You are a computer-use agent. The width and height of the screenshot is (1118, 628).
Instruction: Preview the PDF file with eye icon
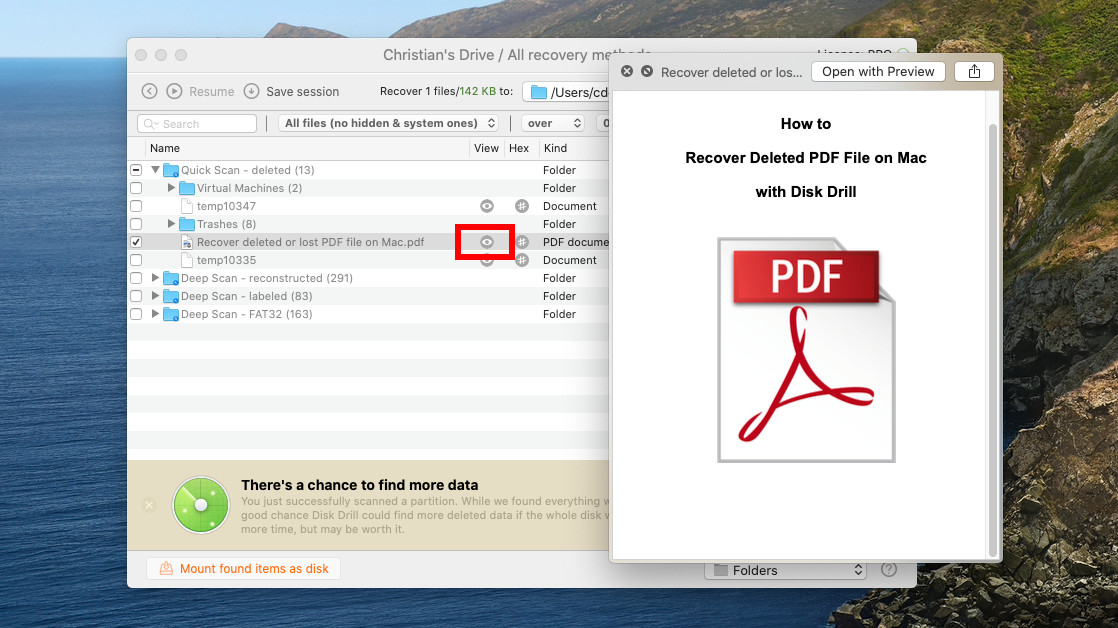[487, 242]
